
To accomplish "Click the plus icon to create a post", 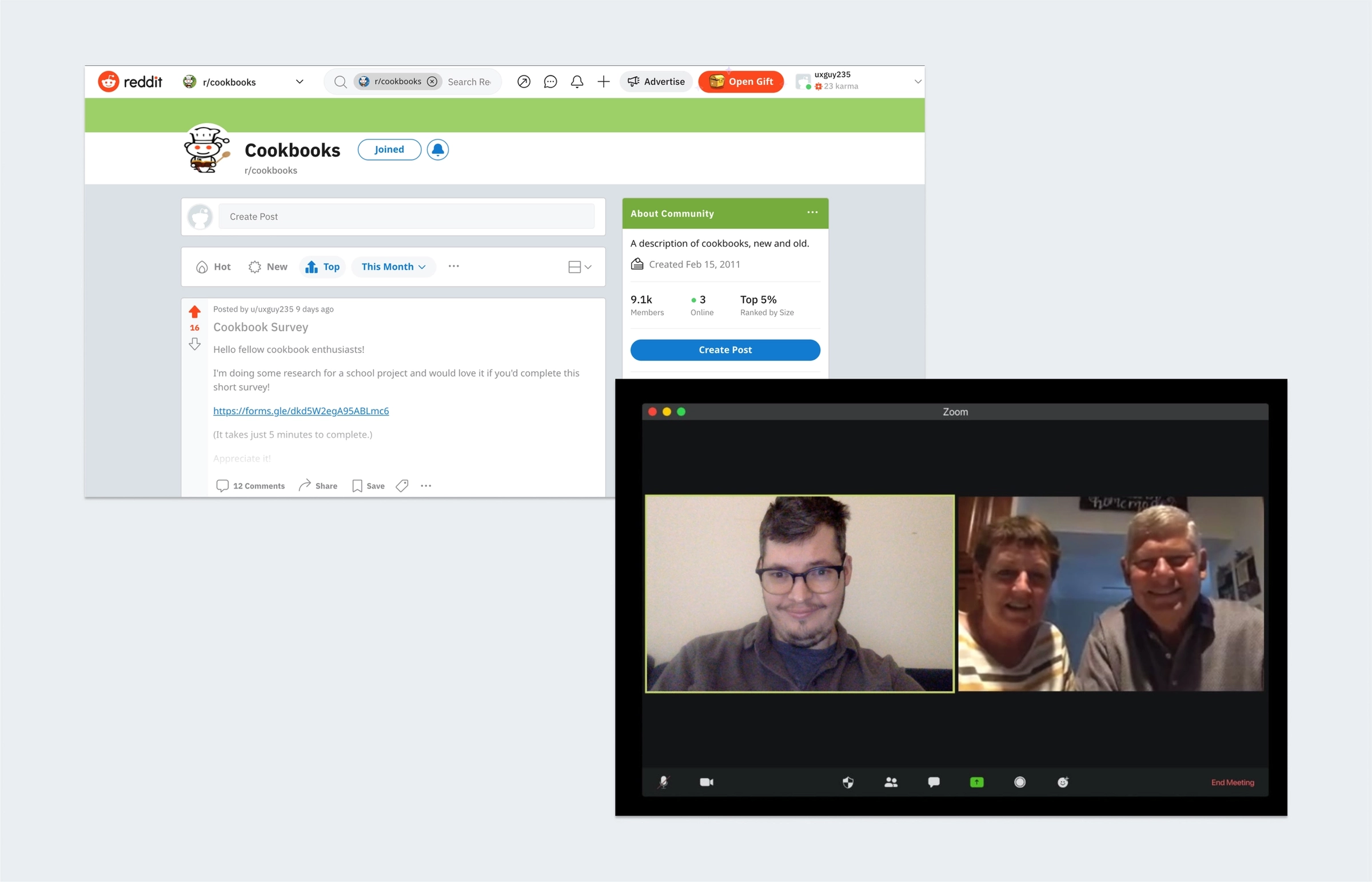I will pos(603,82).
